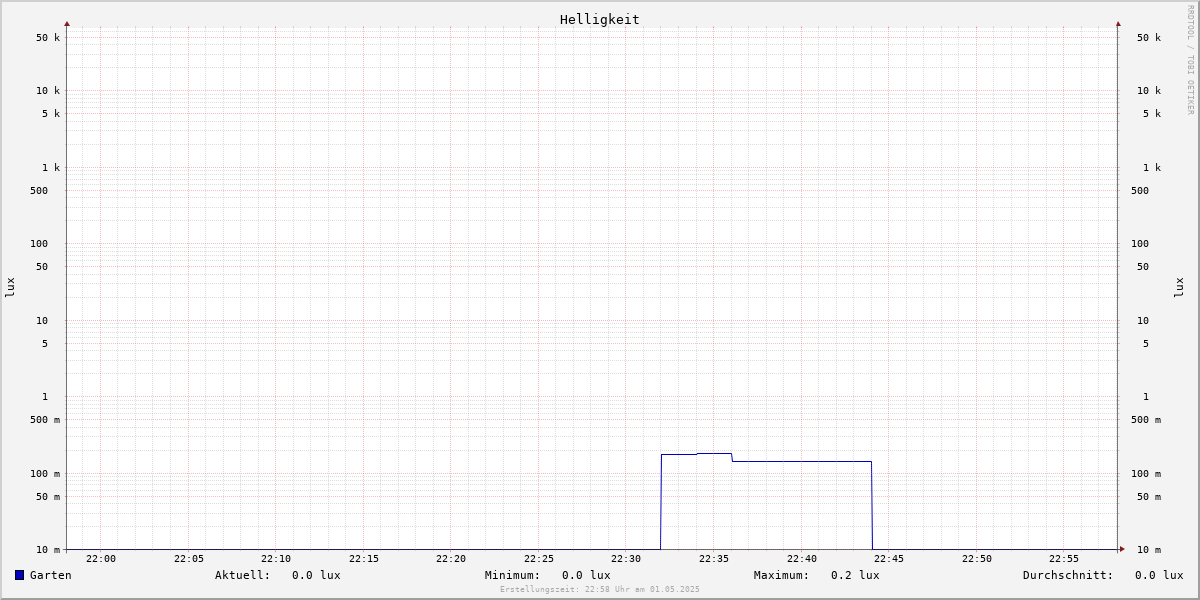
Task: Click the "500 m" label on right axis
Action: tap(1146, 420)
